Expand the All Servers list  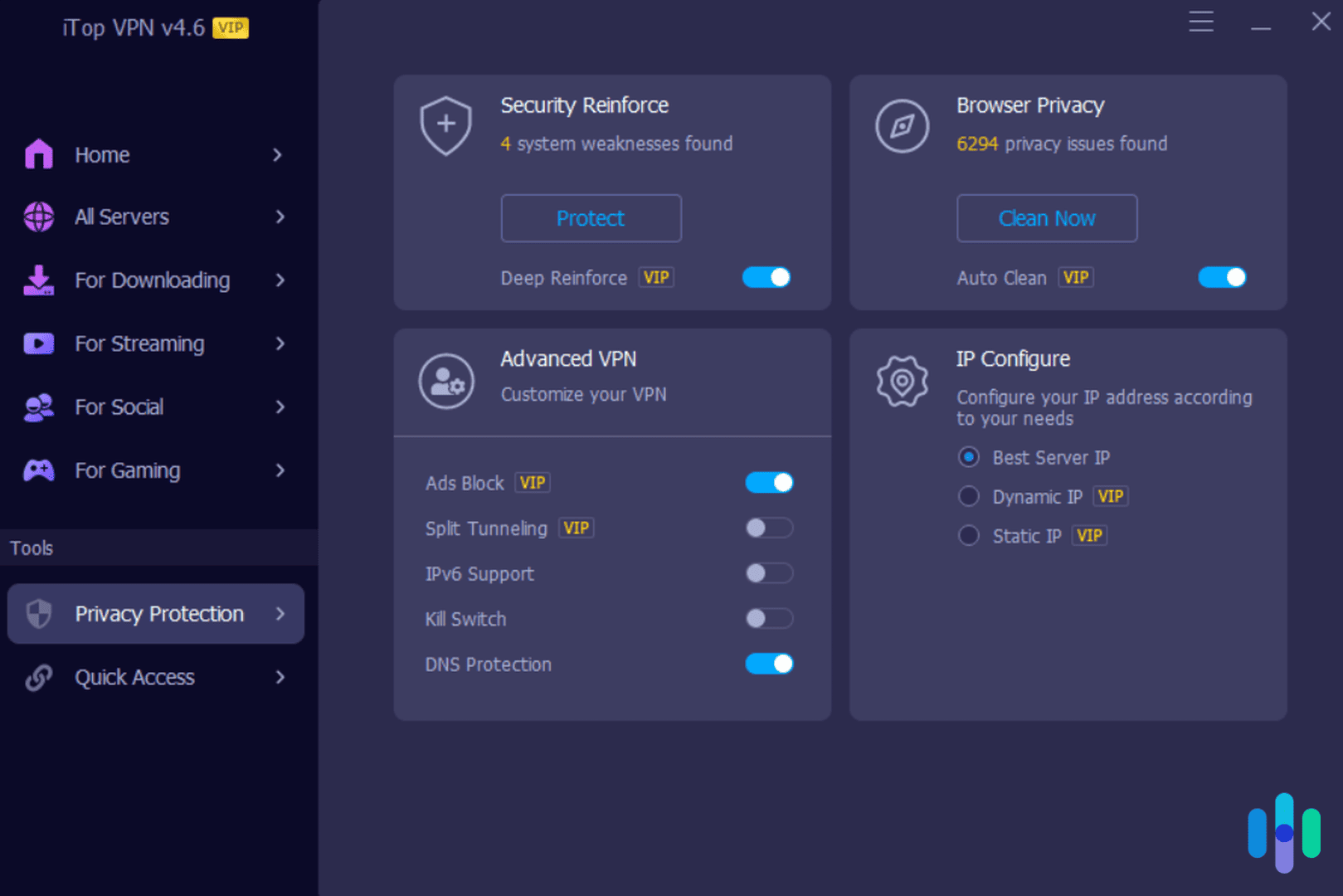pyautogui.click(x=280, y=217)
